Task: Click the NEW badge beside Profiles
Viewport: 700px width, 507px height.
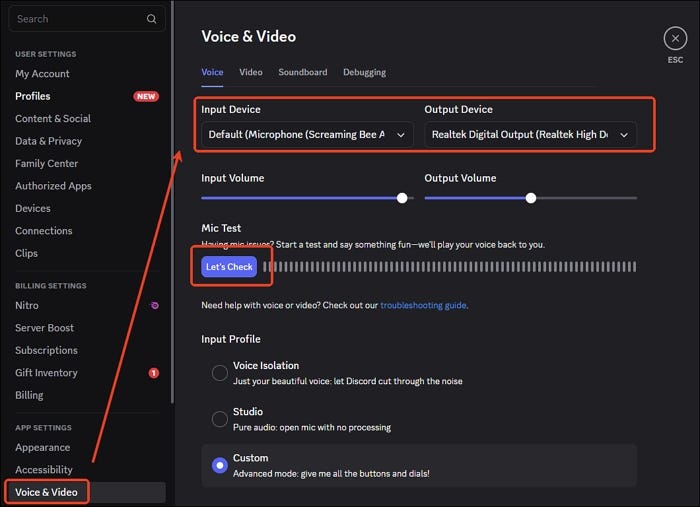Action: tap(146, 96)
